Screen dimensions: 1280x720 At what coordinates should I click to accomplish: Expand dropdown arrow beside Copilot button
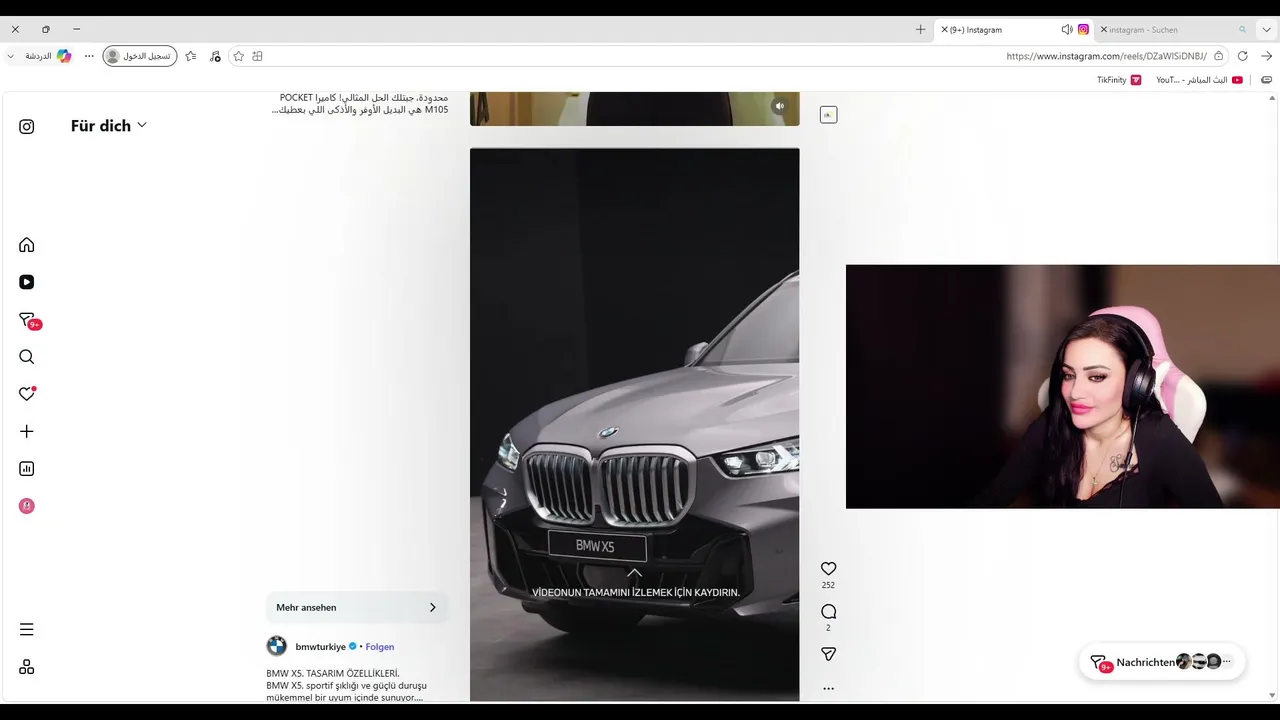coord(11,56)
